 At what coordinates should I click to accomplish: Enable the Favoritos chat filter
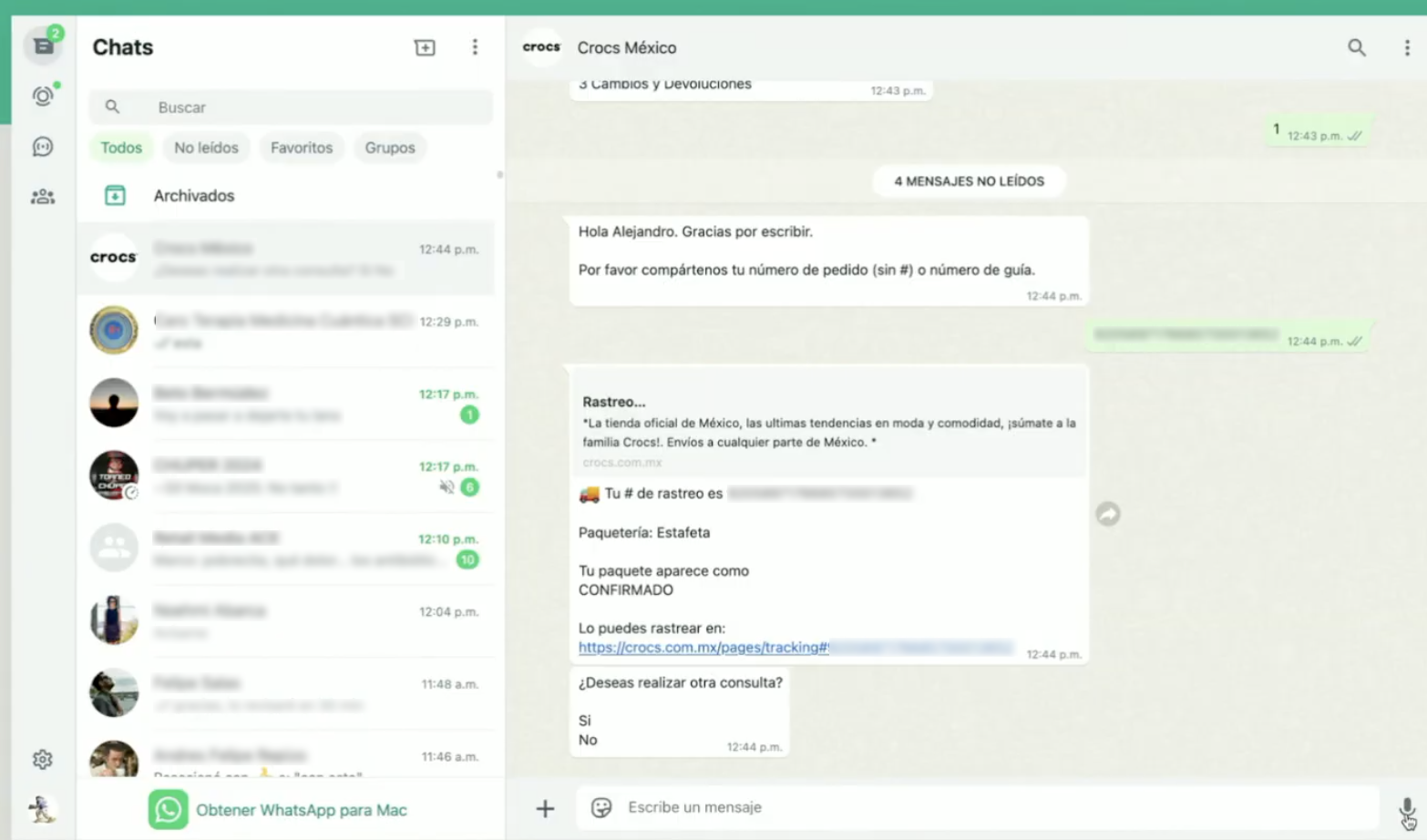coord(301,148)
